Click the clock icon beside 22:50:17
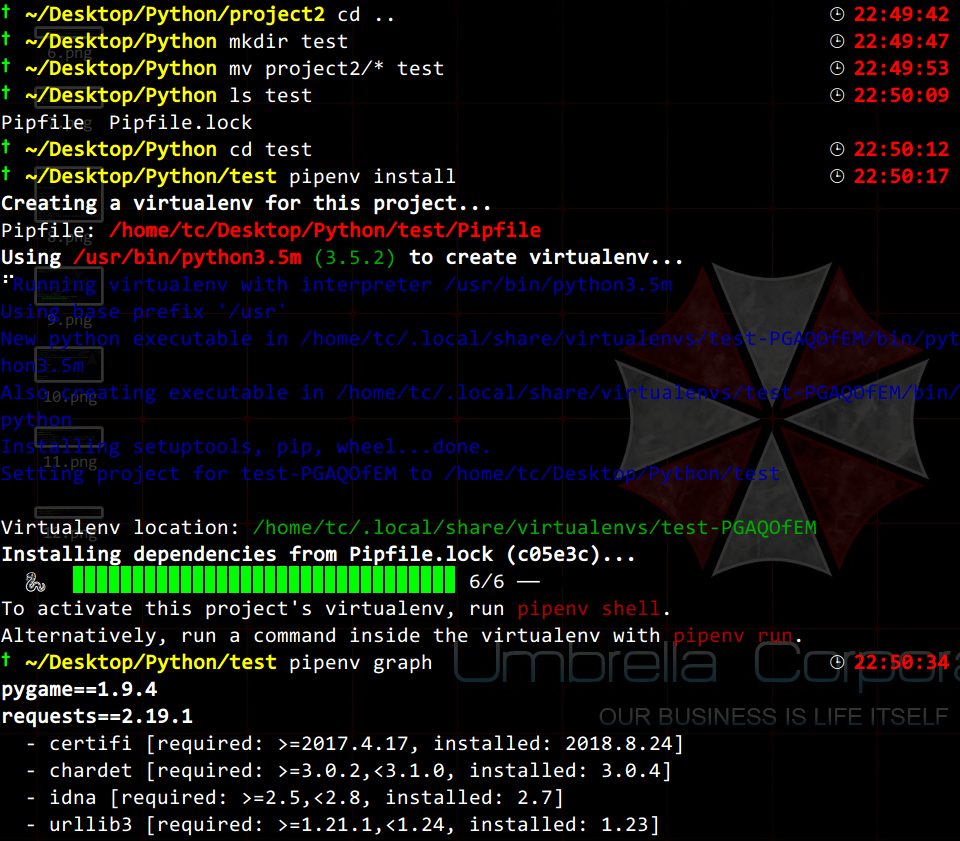Image resolution: width=960 pixels, height=841 pixels. 837,176
